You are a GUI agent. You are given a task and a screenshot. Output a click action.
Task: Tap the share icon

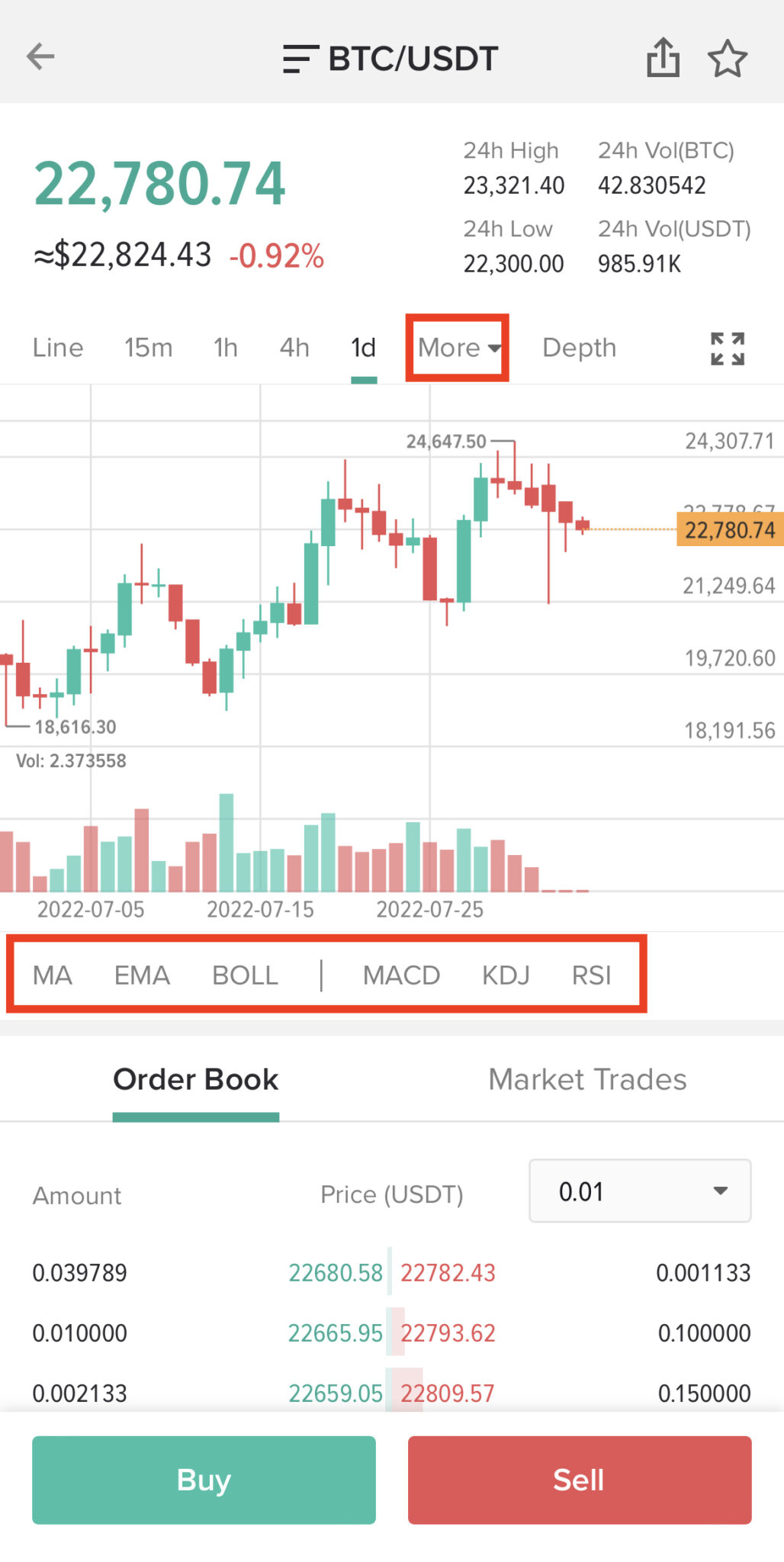(663, 58)
